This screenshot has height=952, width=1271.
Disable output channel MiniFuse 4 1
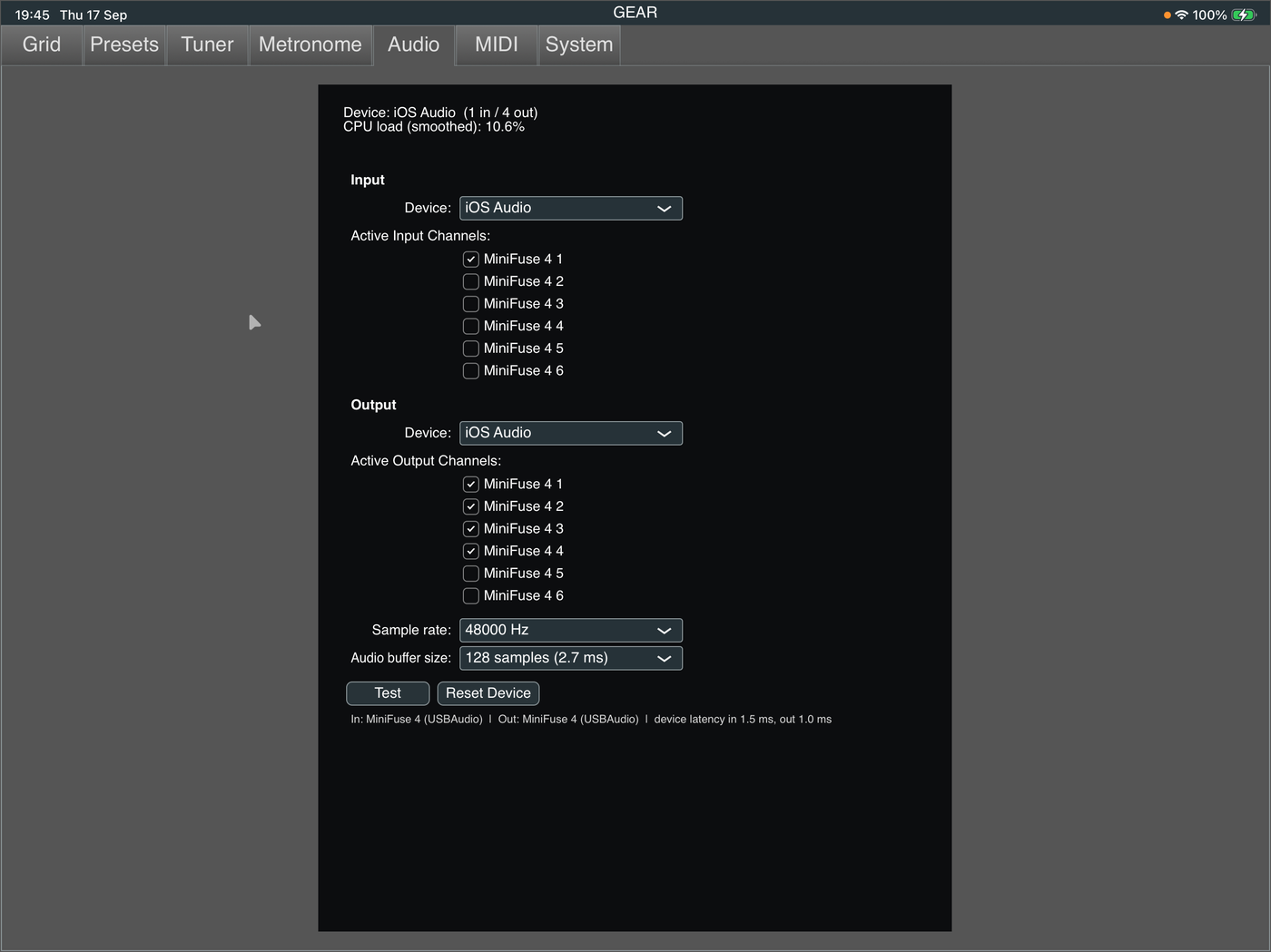(x=471, y=485)
